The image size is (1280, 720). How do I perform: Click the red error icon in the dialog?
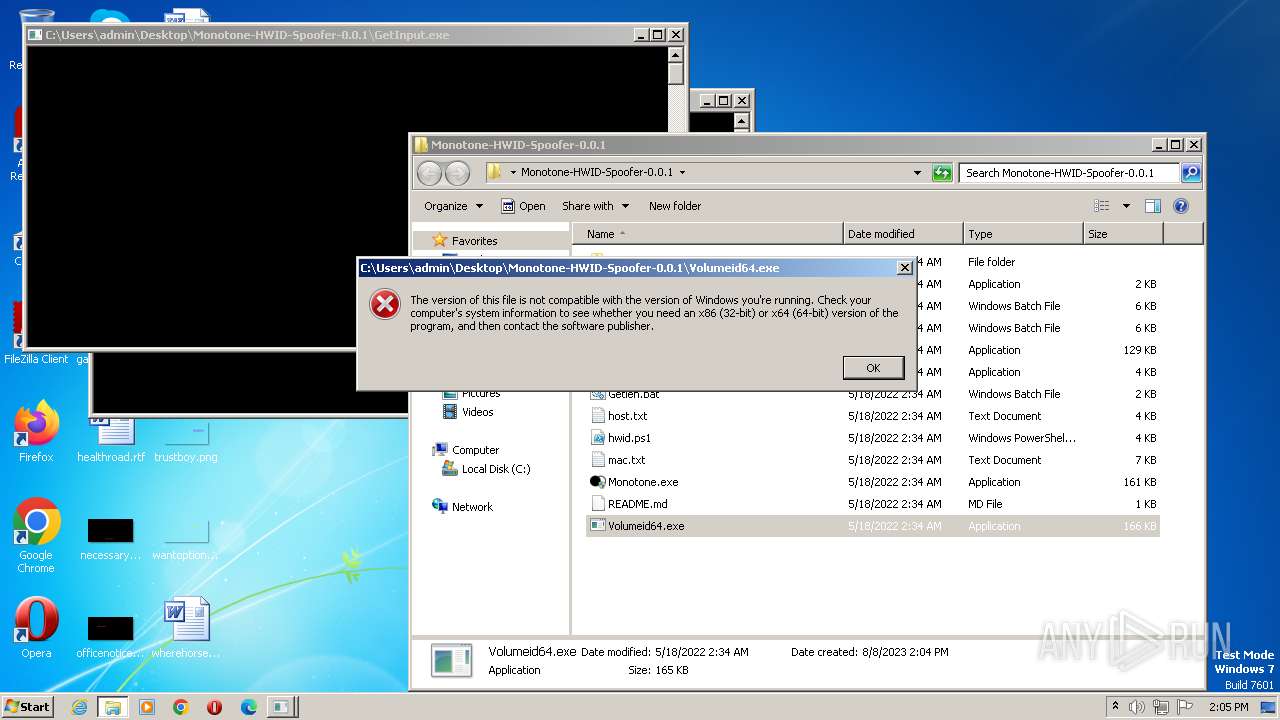[x=385, y=305]
